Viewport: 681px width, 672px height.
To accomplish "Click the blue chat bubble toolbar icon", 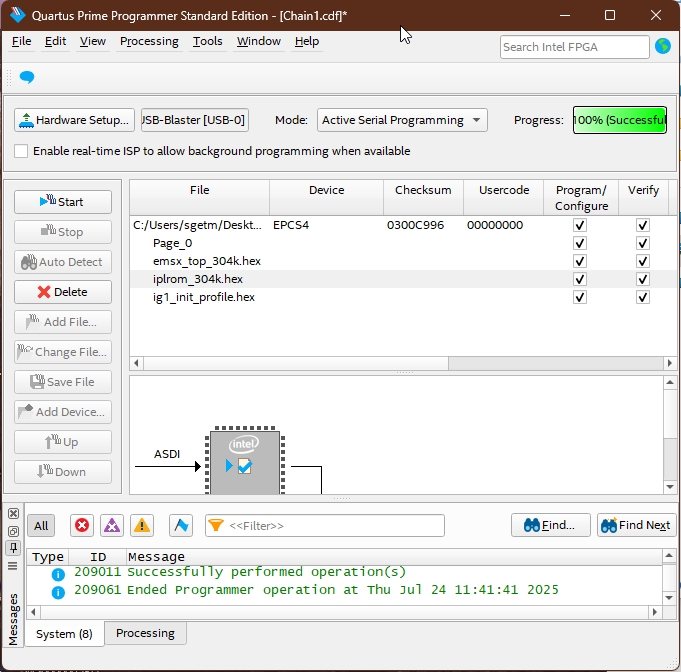I will 27,77.
